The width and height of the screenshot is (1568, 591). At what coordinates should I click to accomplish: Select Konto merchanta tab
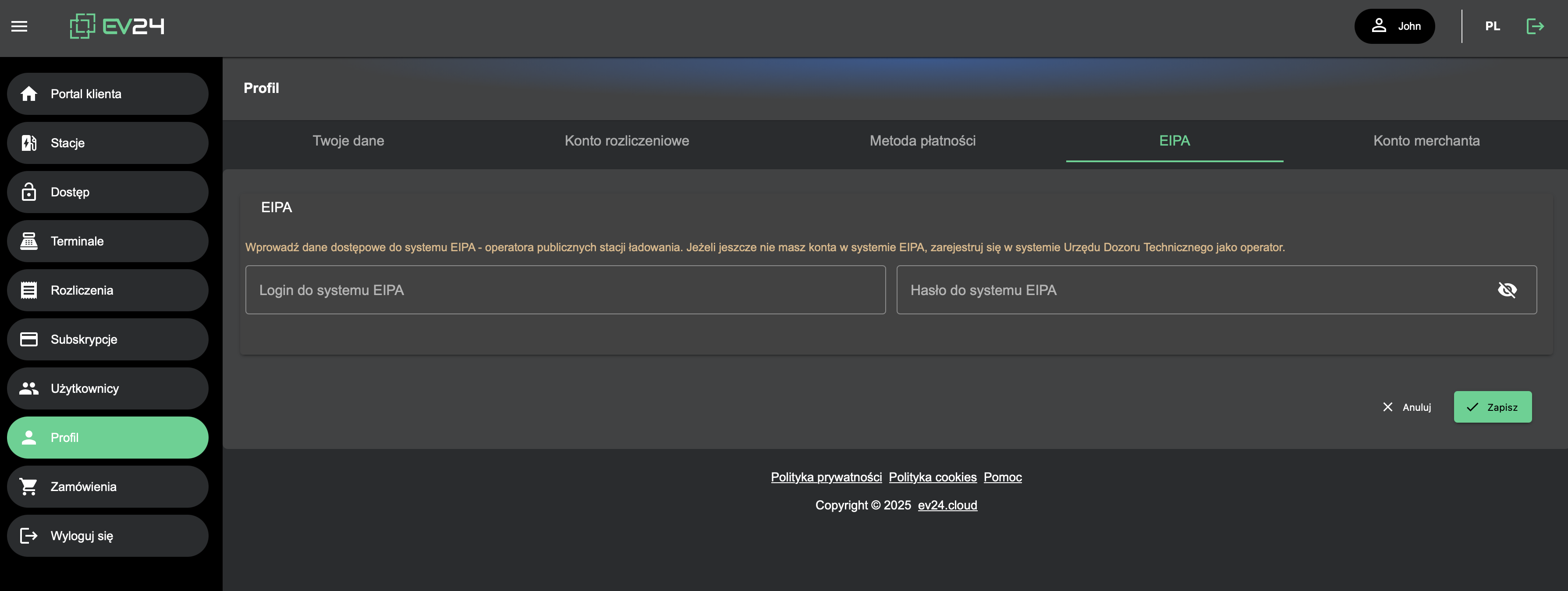tap(1426, 141)
